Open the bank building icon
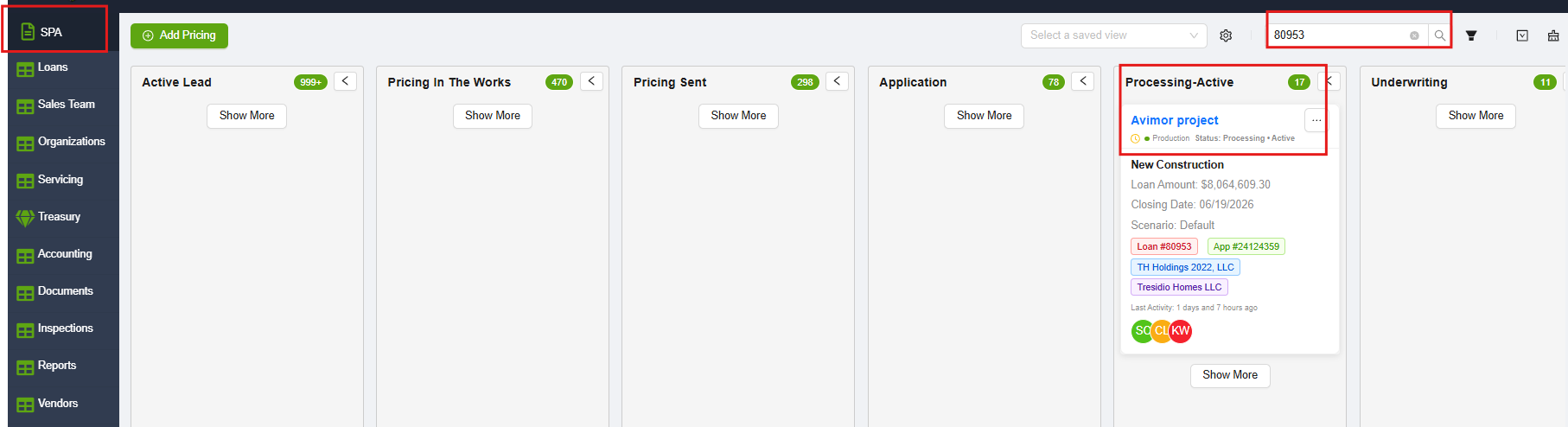 (1553, 35)
